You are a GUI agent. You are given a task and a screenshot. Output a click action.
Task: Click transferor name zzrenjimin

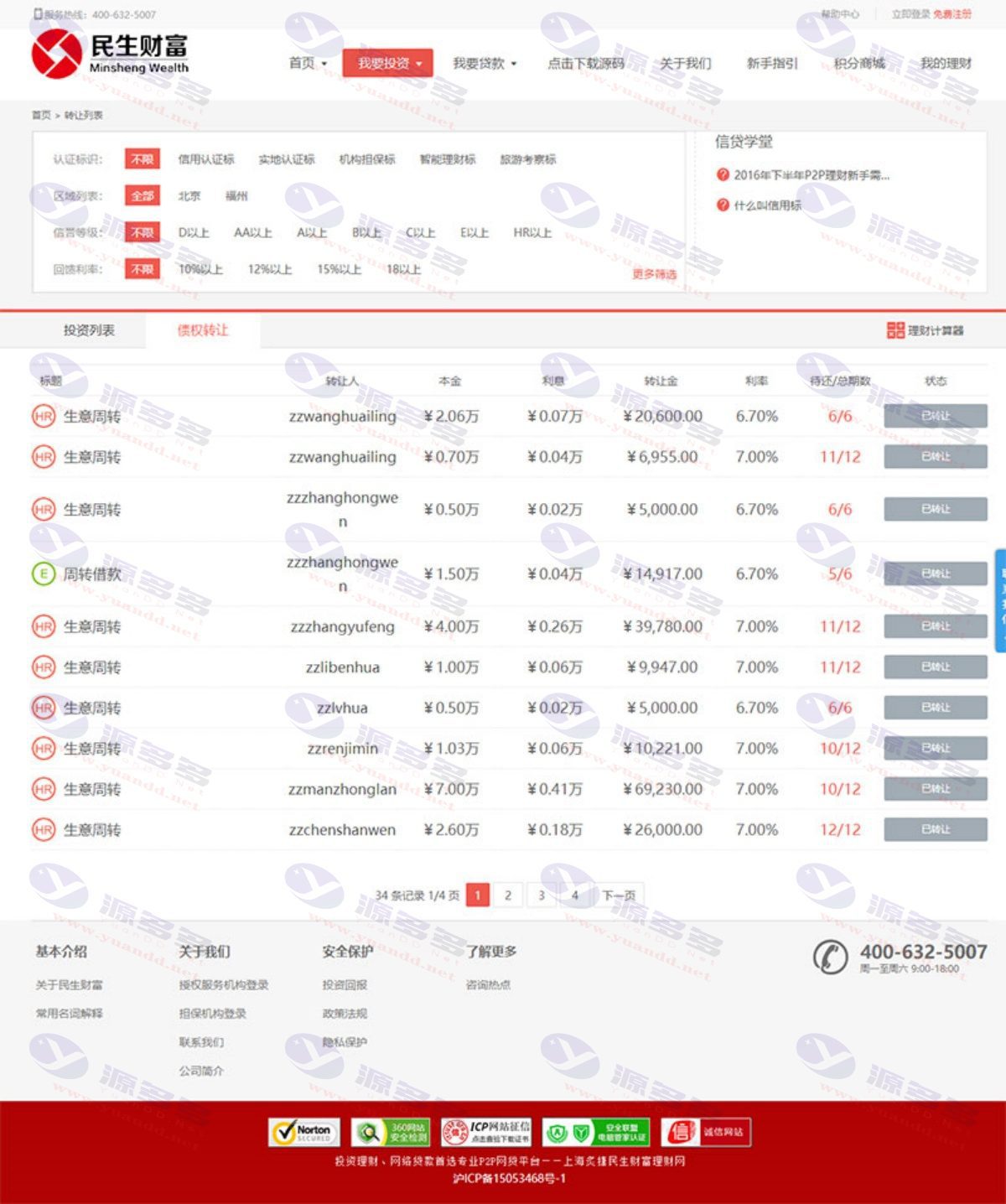[342, 748]
